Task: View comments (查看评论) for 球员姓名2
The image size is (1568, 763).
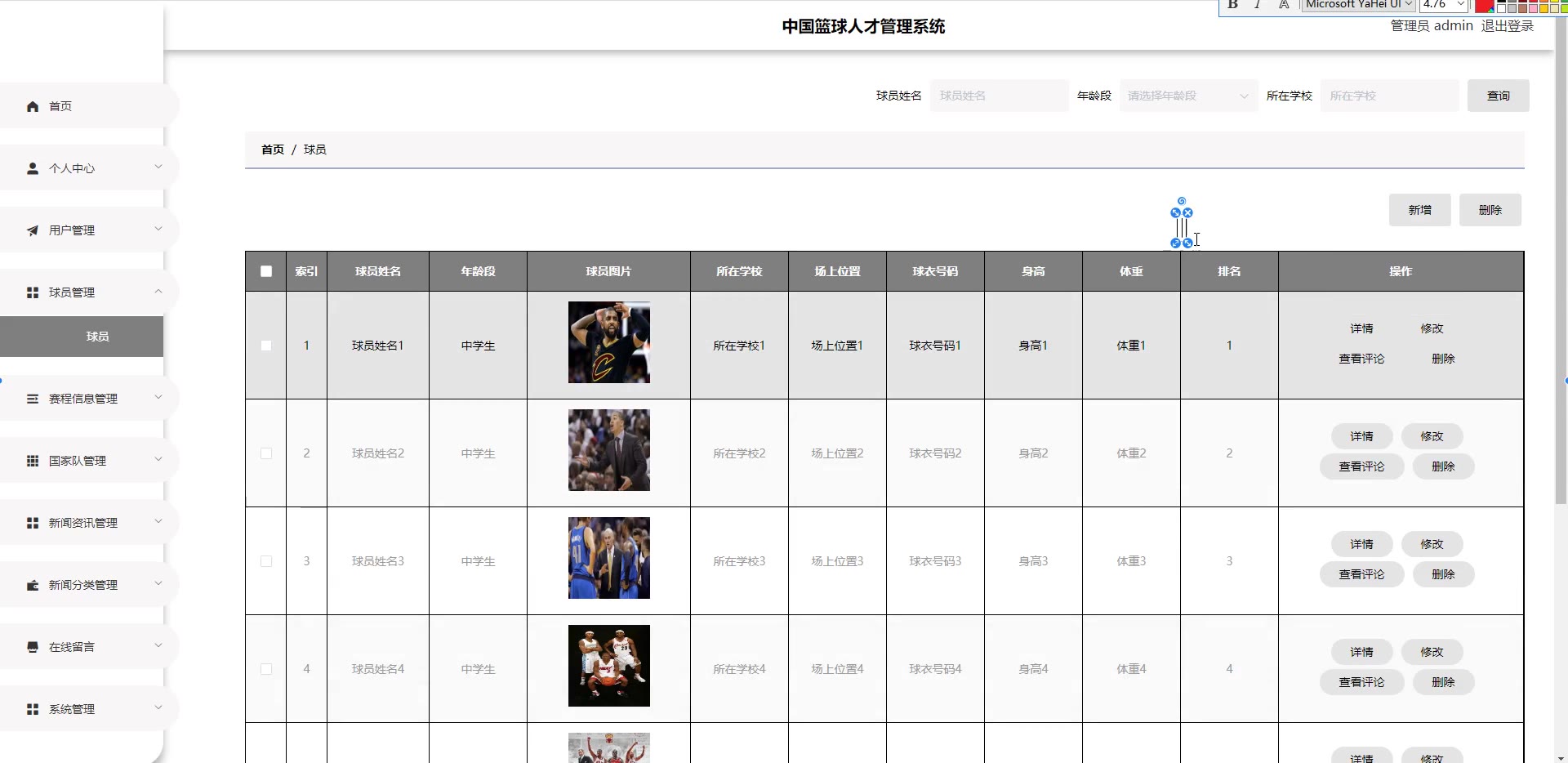Action: pyautogui.click(x=1361, y=466)
